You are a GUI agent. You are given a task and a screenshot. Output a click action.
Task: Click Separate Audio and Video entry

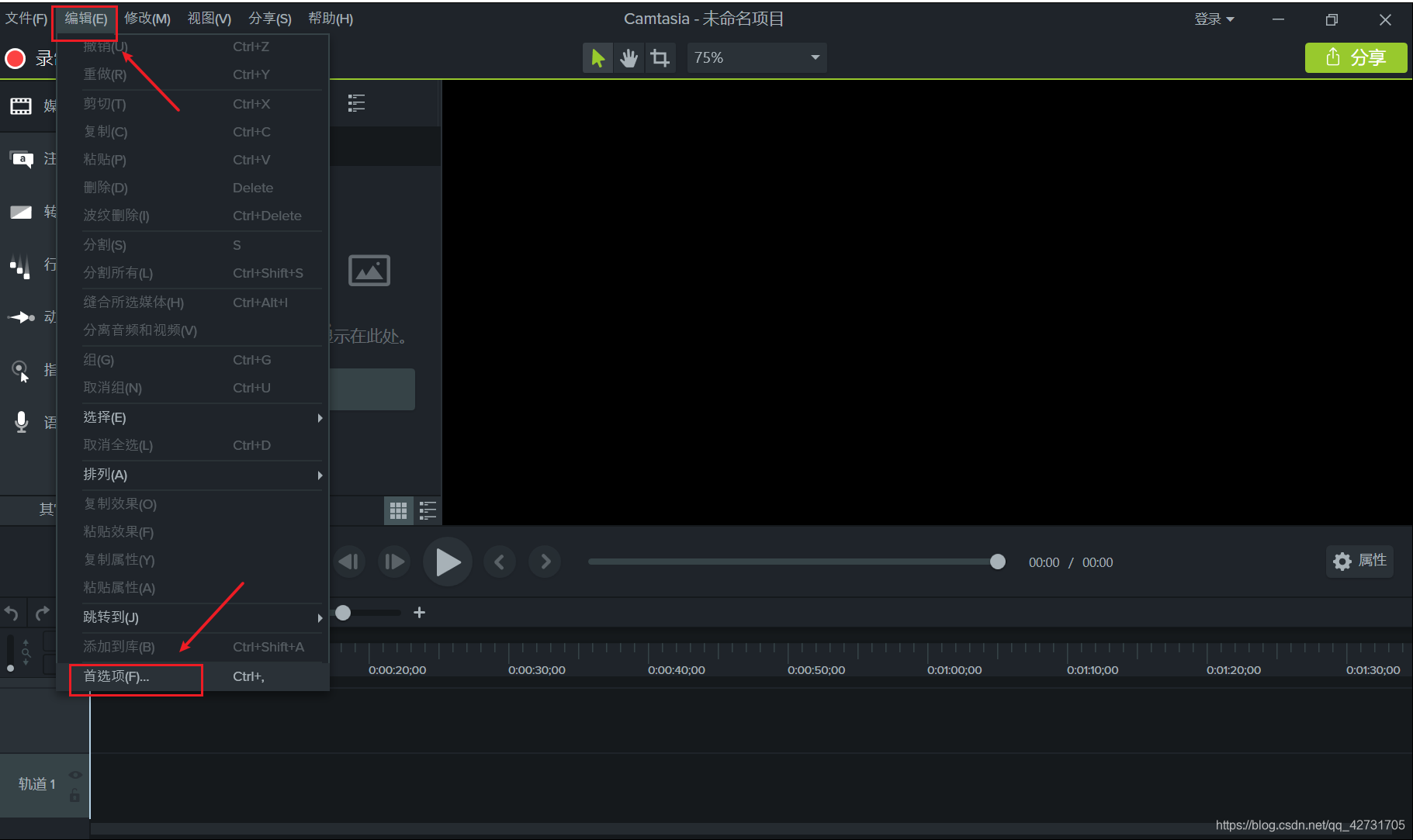[x=193, y=330]
